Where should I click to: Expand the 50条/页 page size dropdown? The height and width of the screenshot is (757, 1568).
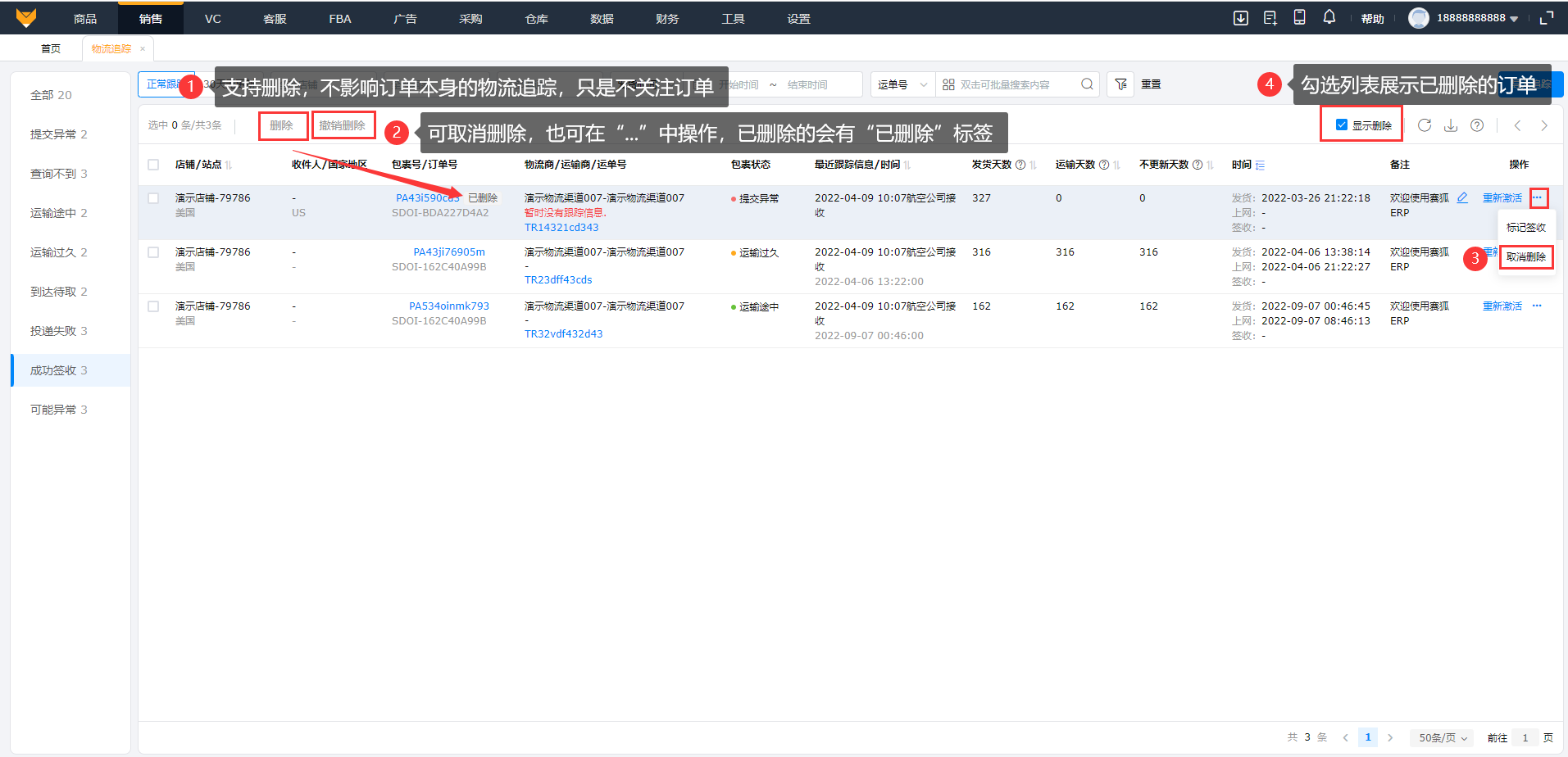coord(1443,738)
